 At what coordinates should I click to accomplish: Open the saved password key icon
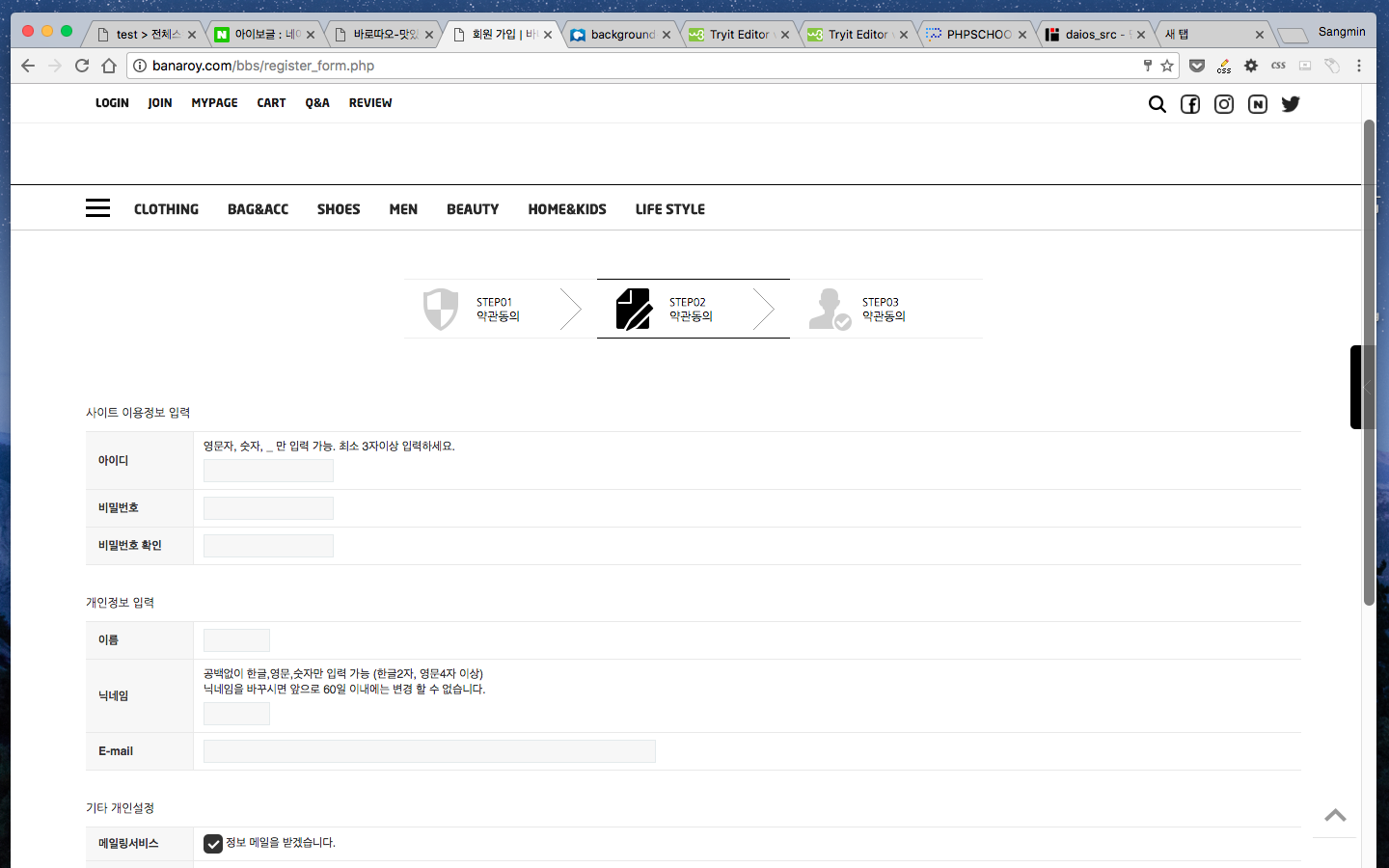1148,66
